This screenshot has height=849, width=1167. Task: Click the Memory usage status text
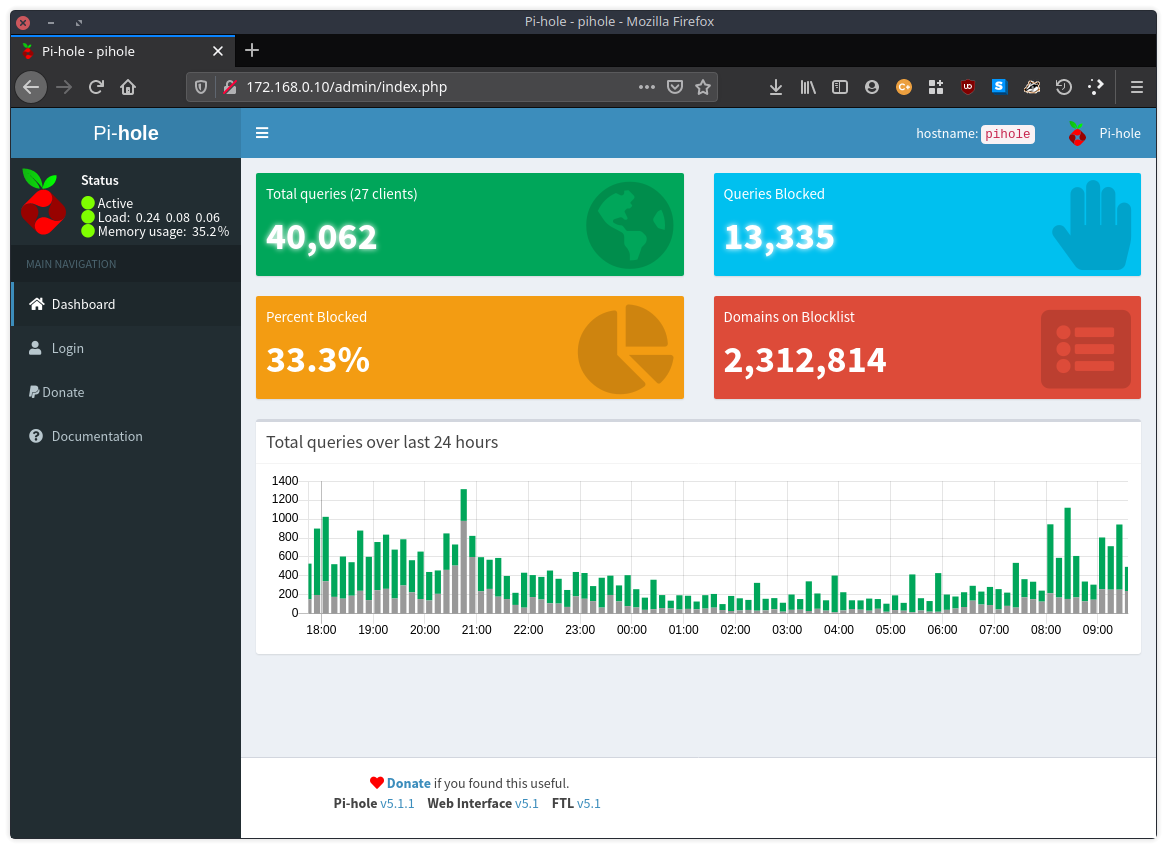pos(163,232)
